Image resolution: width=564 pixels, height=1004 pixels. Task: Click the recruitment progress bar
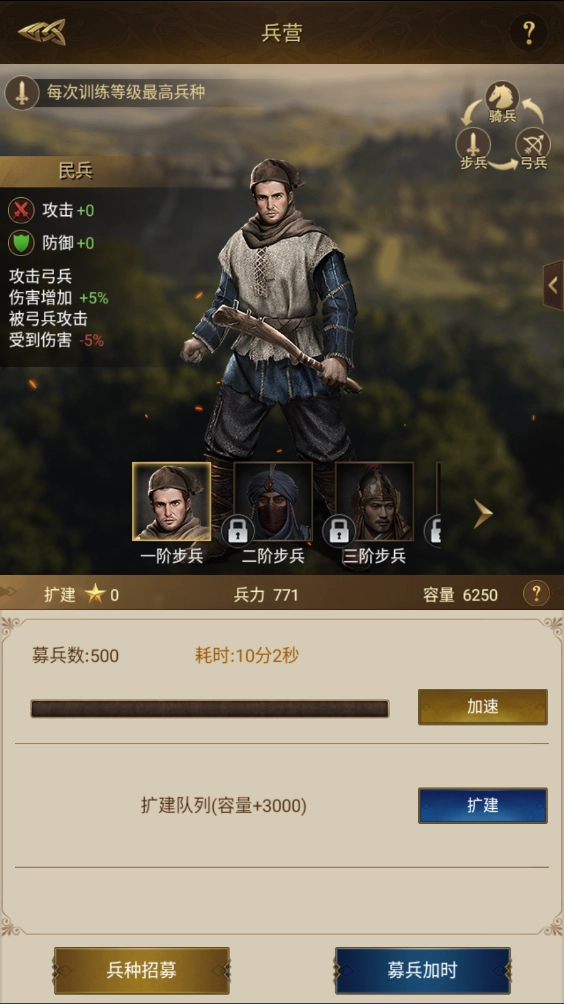click(x=210, y=709)
